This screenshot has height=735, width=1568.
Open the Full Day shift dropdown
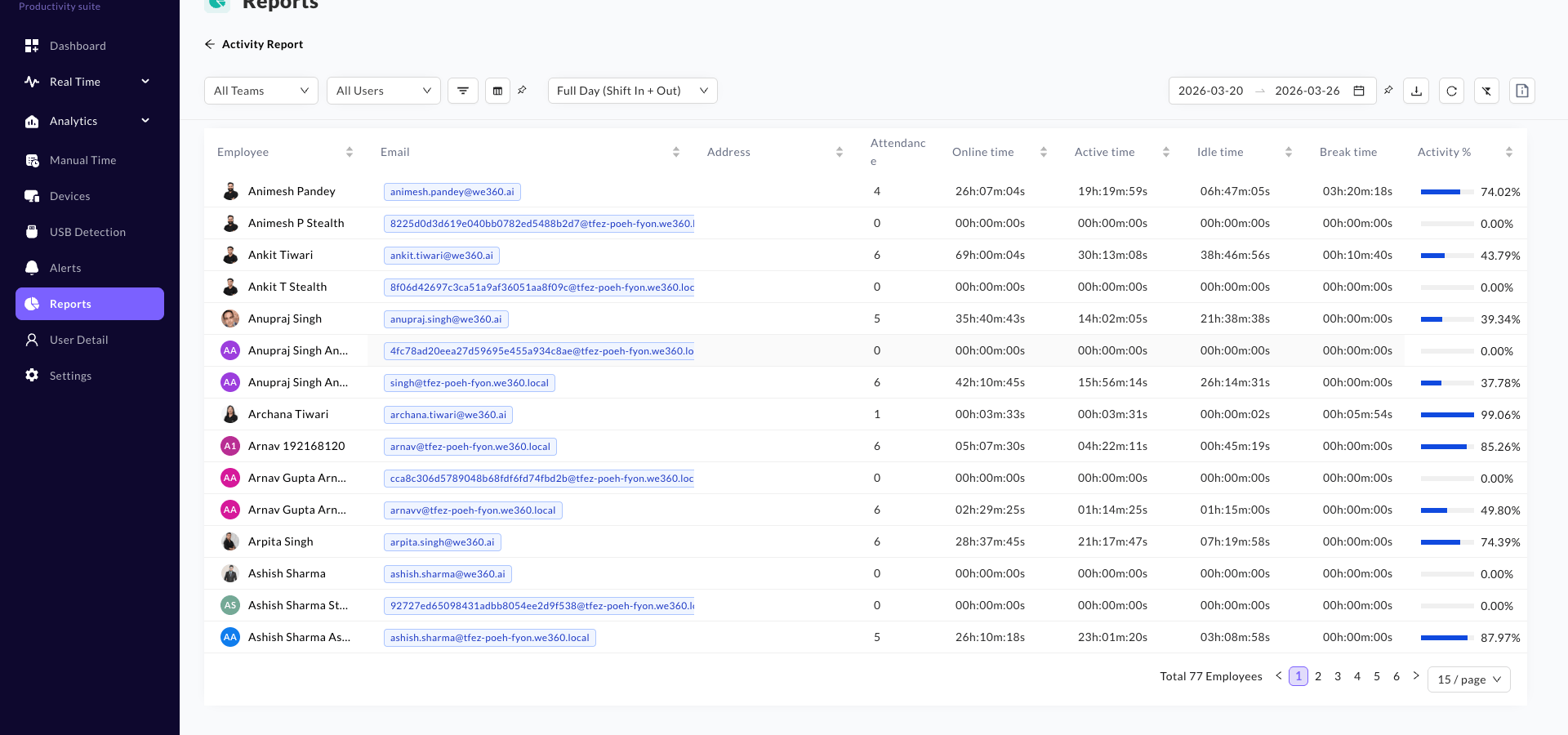(632, 91)
